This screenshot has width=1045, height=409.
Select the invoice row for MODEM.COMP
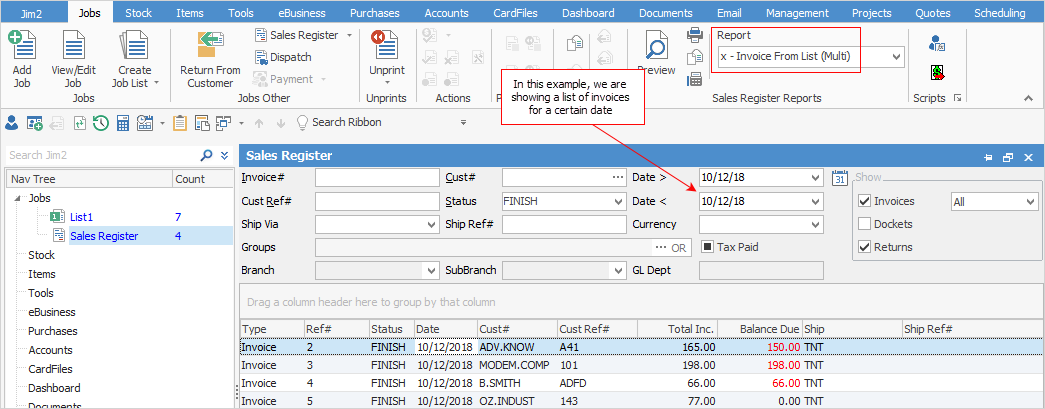(642, 365)
